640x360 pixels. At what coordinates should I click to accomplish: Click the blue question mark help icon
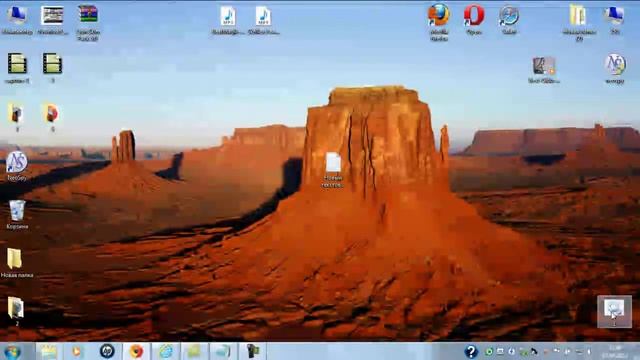click(471, 351)
